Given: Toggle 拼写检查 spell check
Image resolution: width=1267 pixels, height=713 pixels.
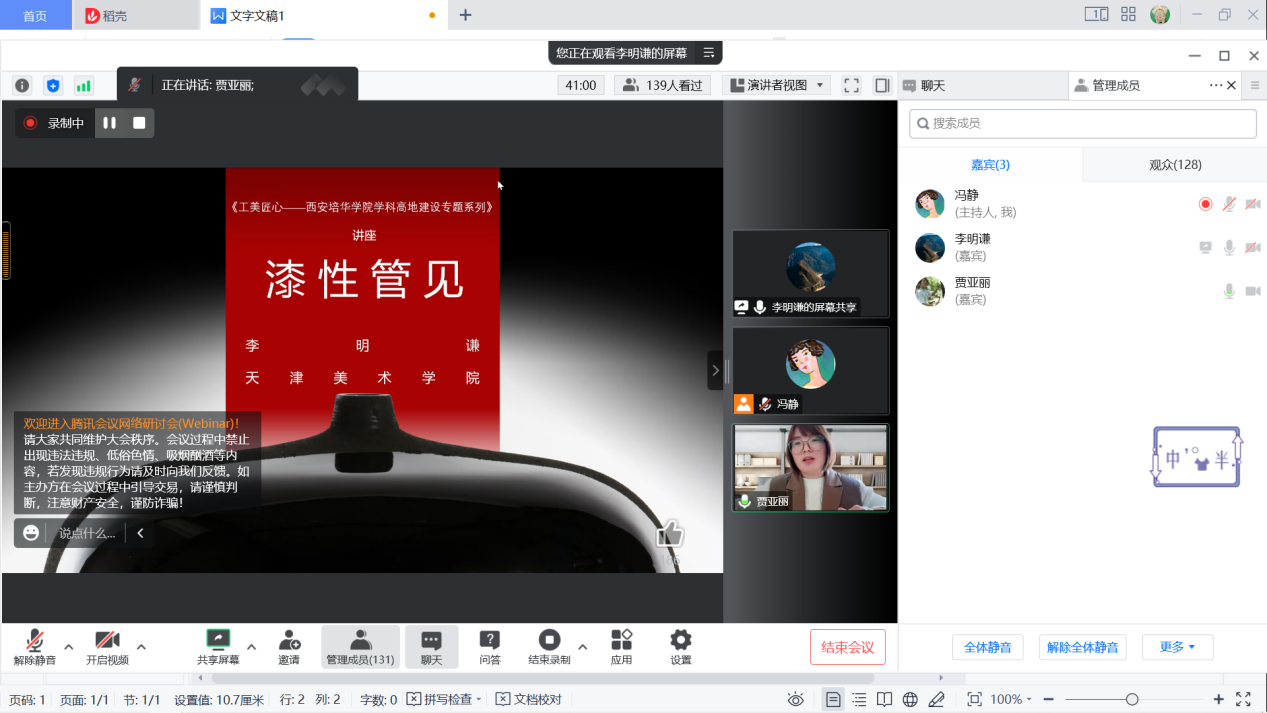Looking at the screenshot, I should tap(445, 699).
